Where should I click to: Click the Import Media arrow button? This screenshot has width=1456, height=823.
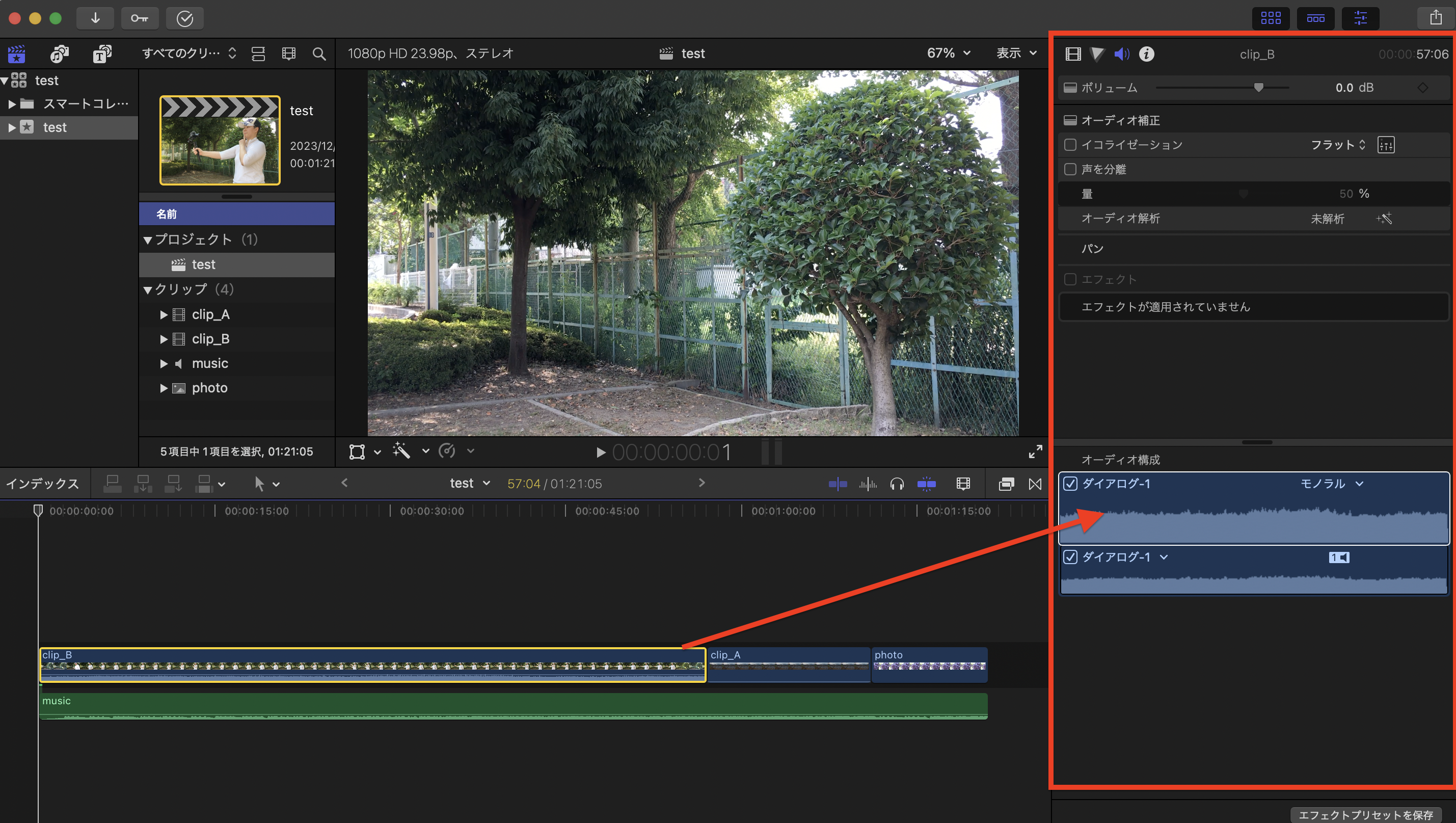(95, 18)
